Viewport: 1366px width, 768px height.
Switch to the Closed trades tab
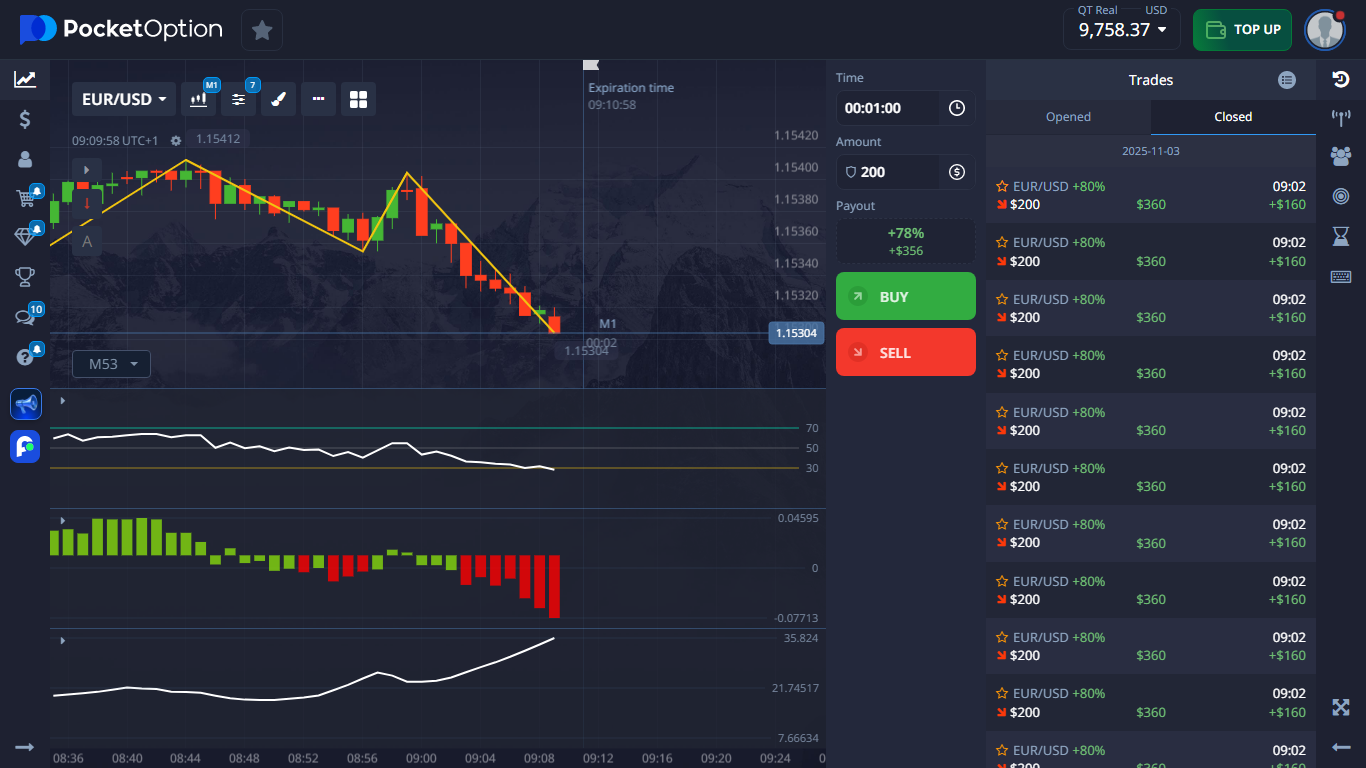(1233, 117)
